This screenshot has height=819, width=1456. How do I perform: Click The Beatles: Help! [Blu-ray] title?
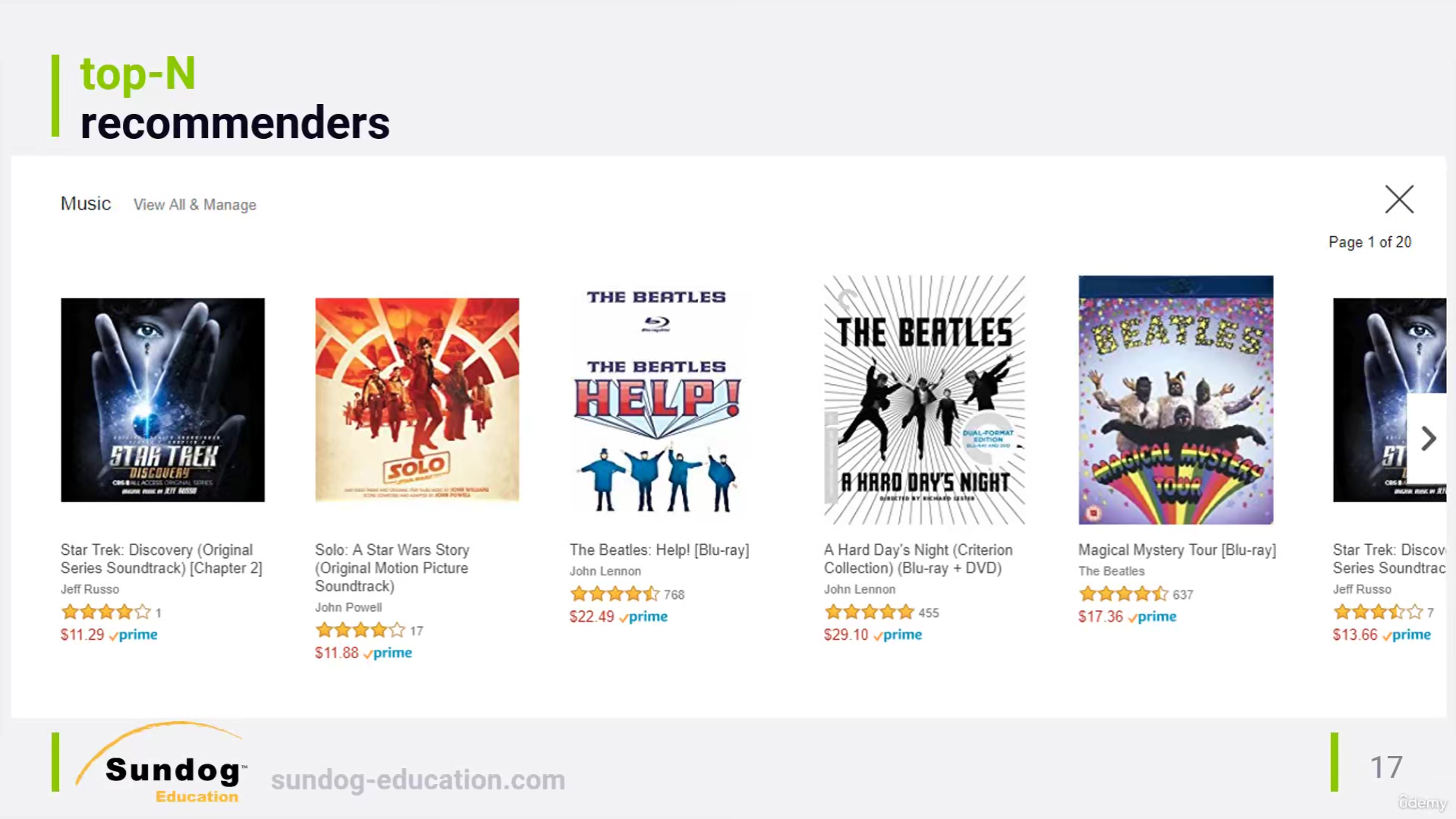point(659,550)
